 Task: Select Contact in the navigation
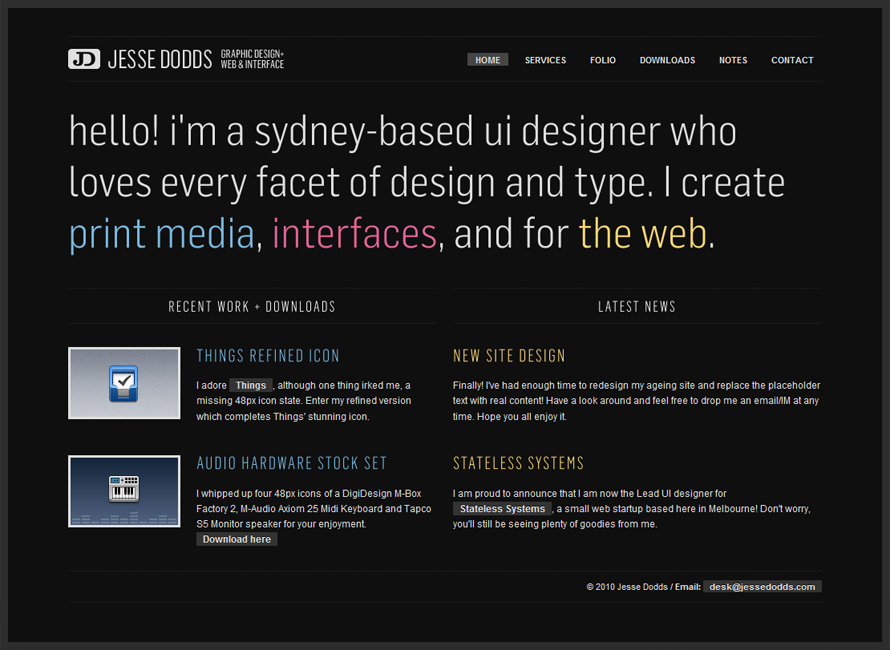click(x=792, y=60)
